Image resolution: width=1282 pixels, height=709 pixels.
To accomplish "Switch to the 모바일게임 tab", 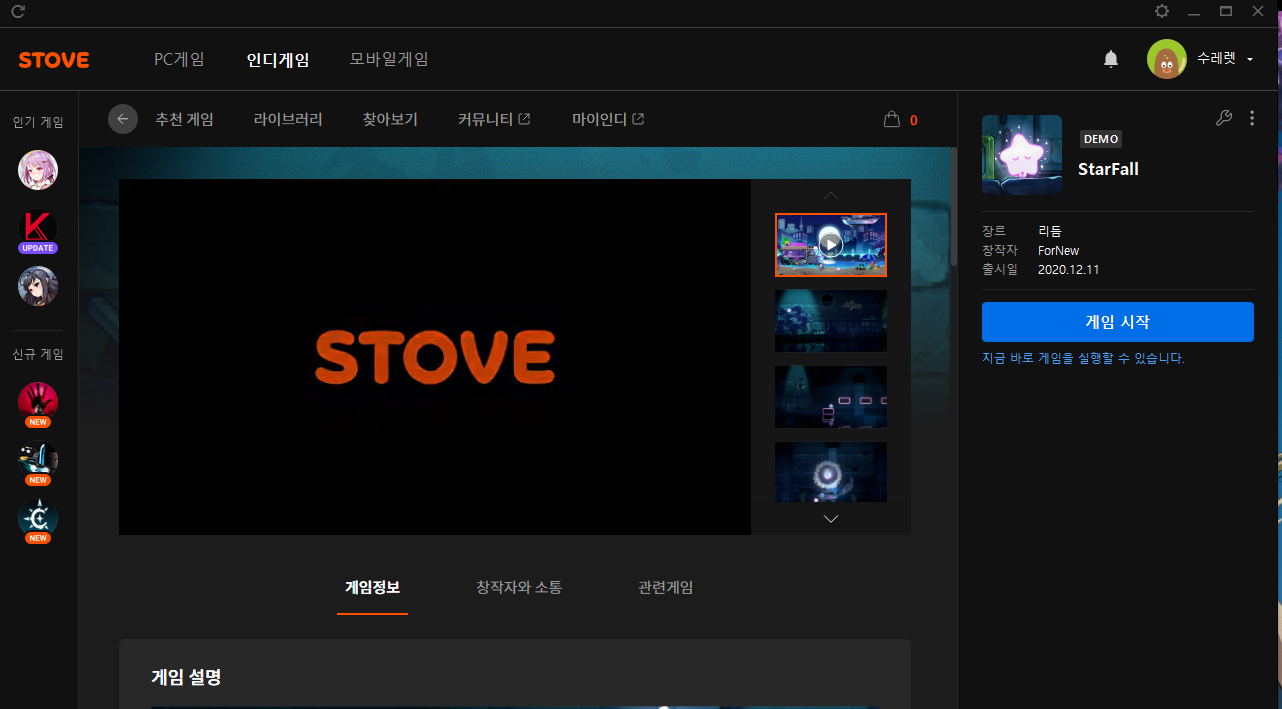I will pyautogui.click(x=389, y=59).
